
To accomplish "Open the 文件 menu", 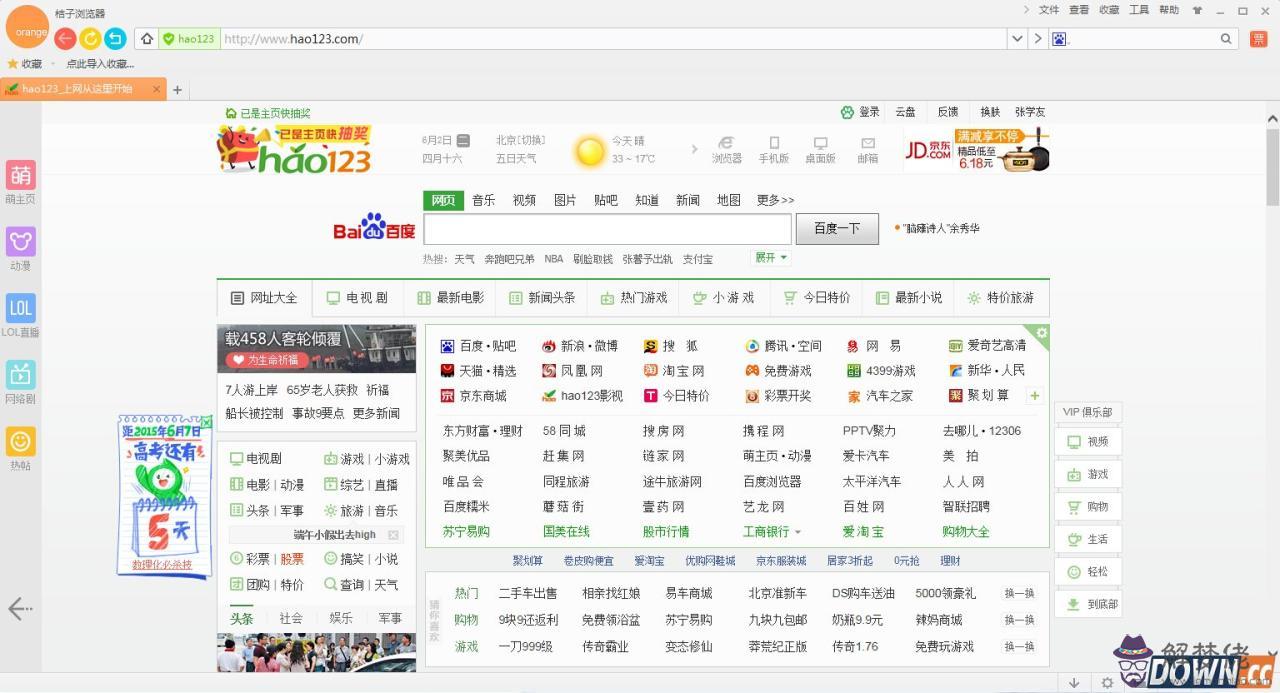I will pos(1049,10).
